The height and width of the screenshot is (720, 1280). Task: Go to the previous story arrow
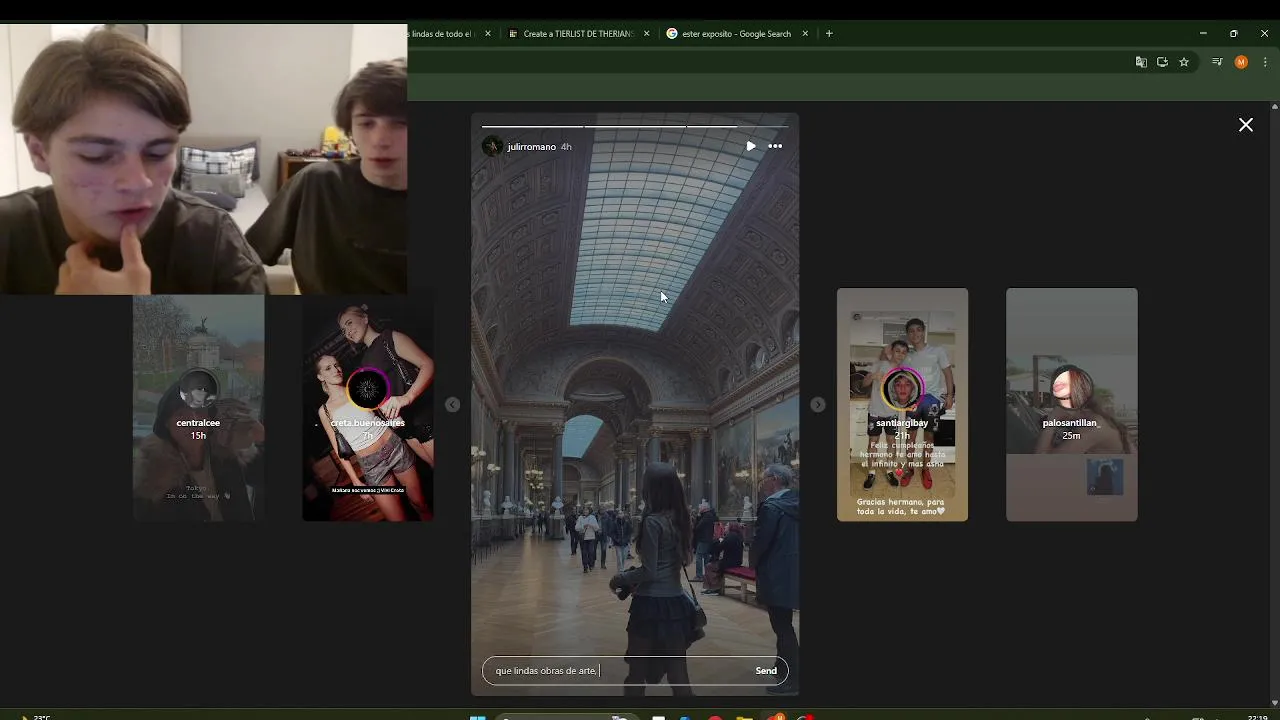coord(452,404)
